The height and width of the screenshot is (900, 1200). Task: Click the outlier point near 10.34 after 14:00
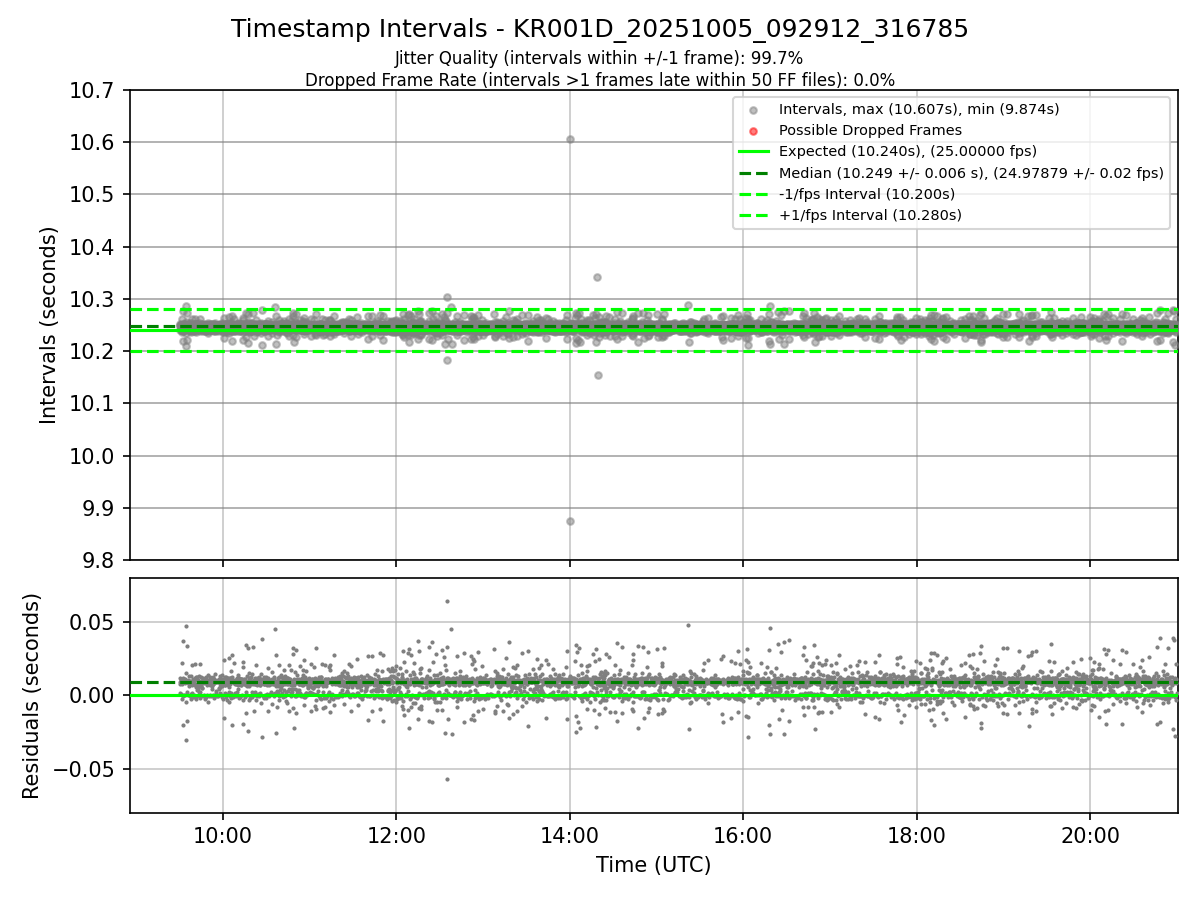point(597,277)
